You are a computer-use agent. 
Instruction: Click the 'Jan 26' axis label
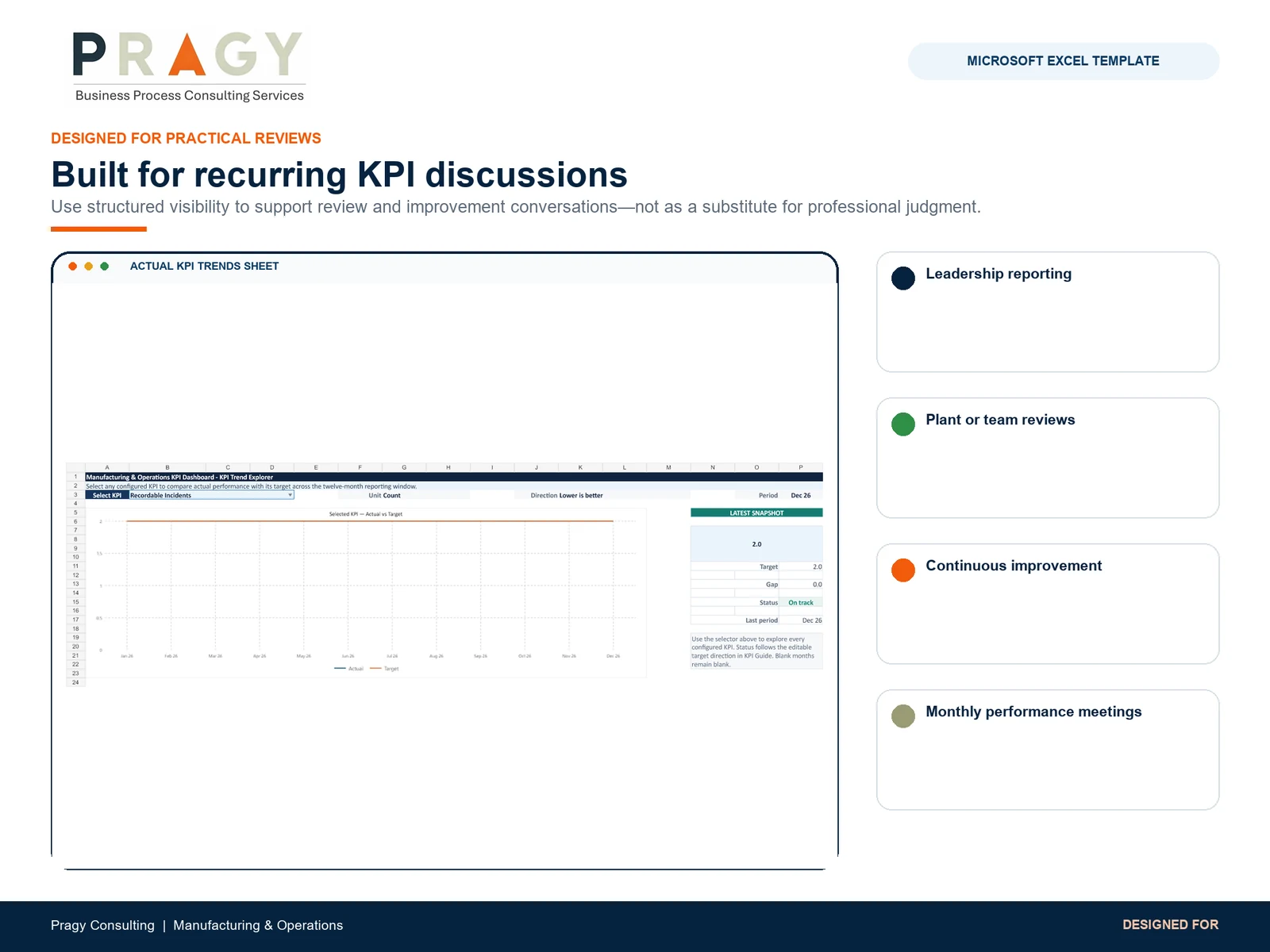click(127, 656)
